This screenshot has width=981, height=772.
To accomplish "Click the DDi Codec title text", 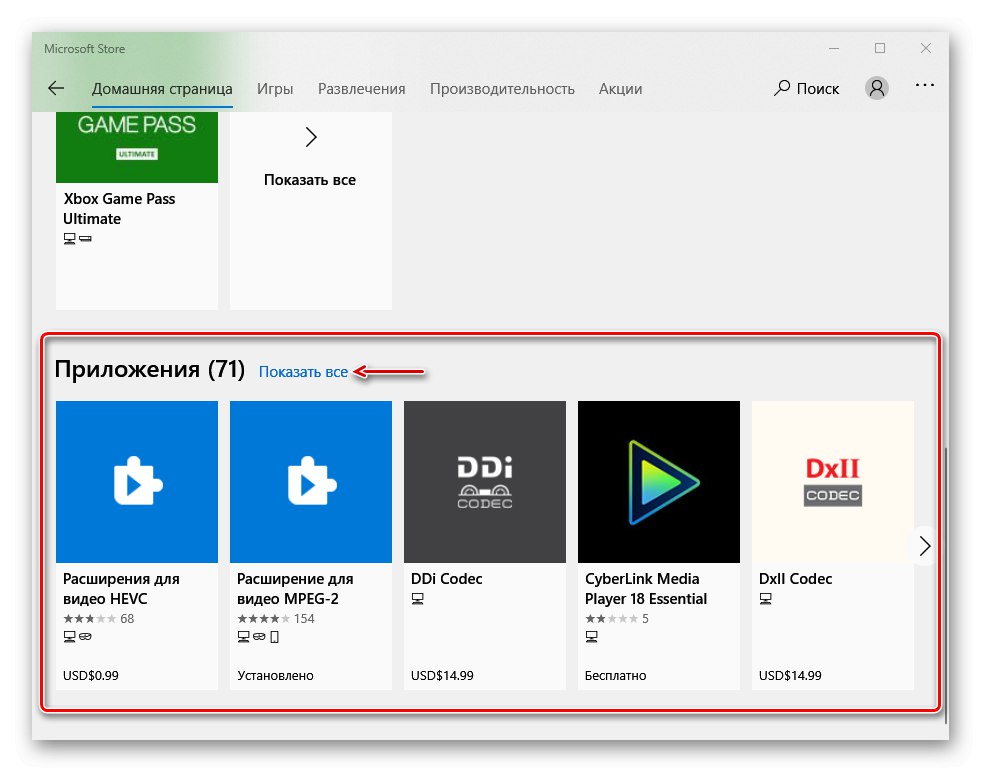I will coord(447,579).
